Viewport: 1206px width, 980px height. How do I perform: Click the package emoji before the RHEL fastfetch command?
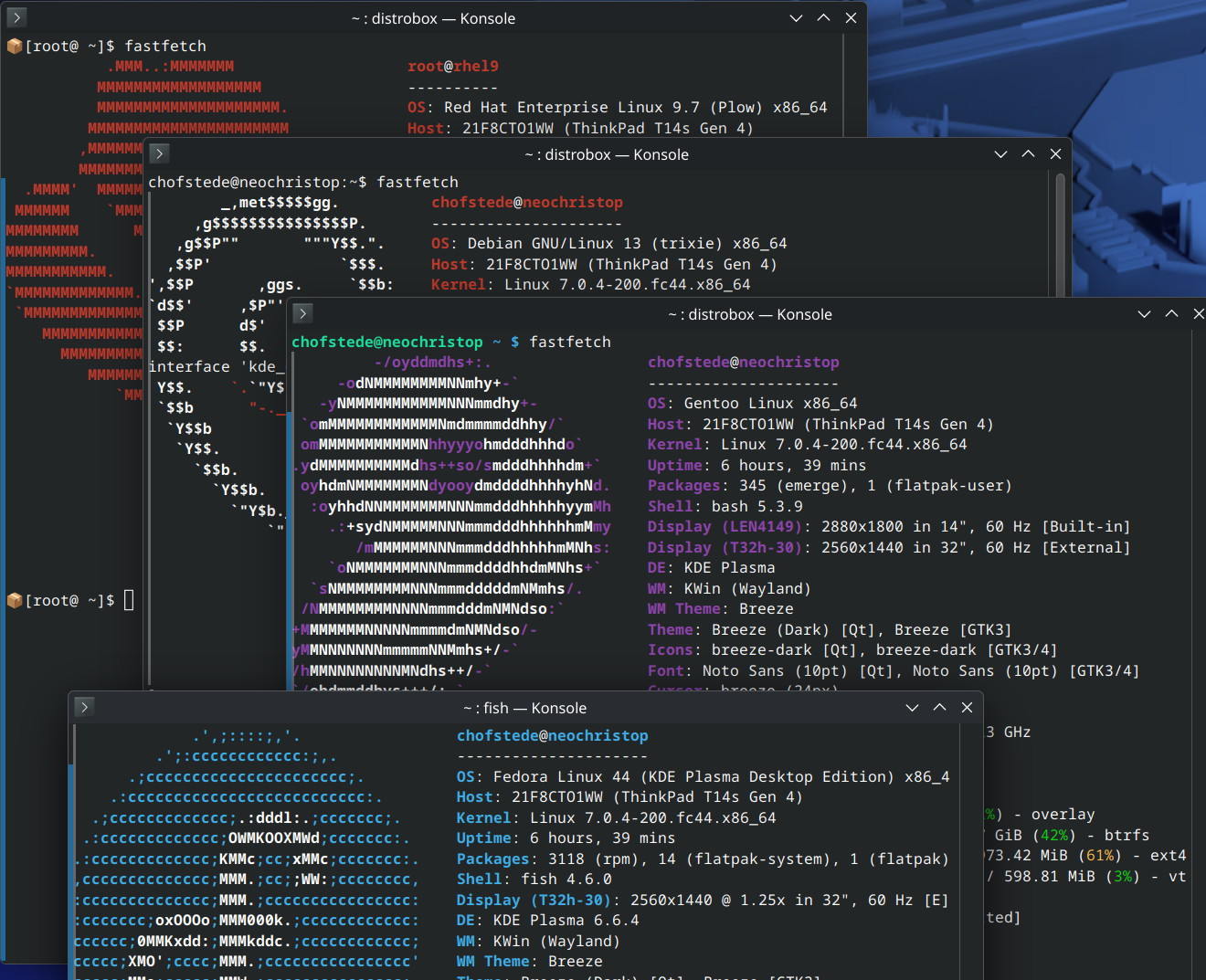pos(15,46)
